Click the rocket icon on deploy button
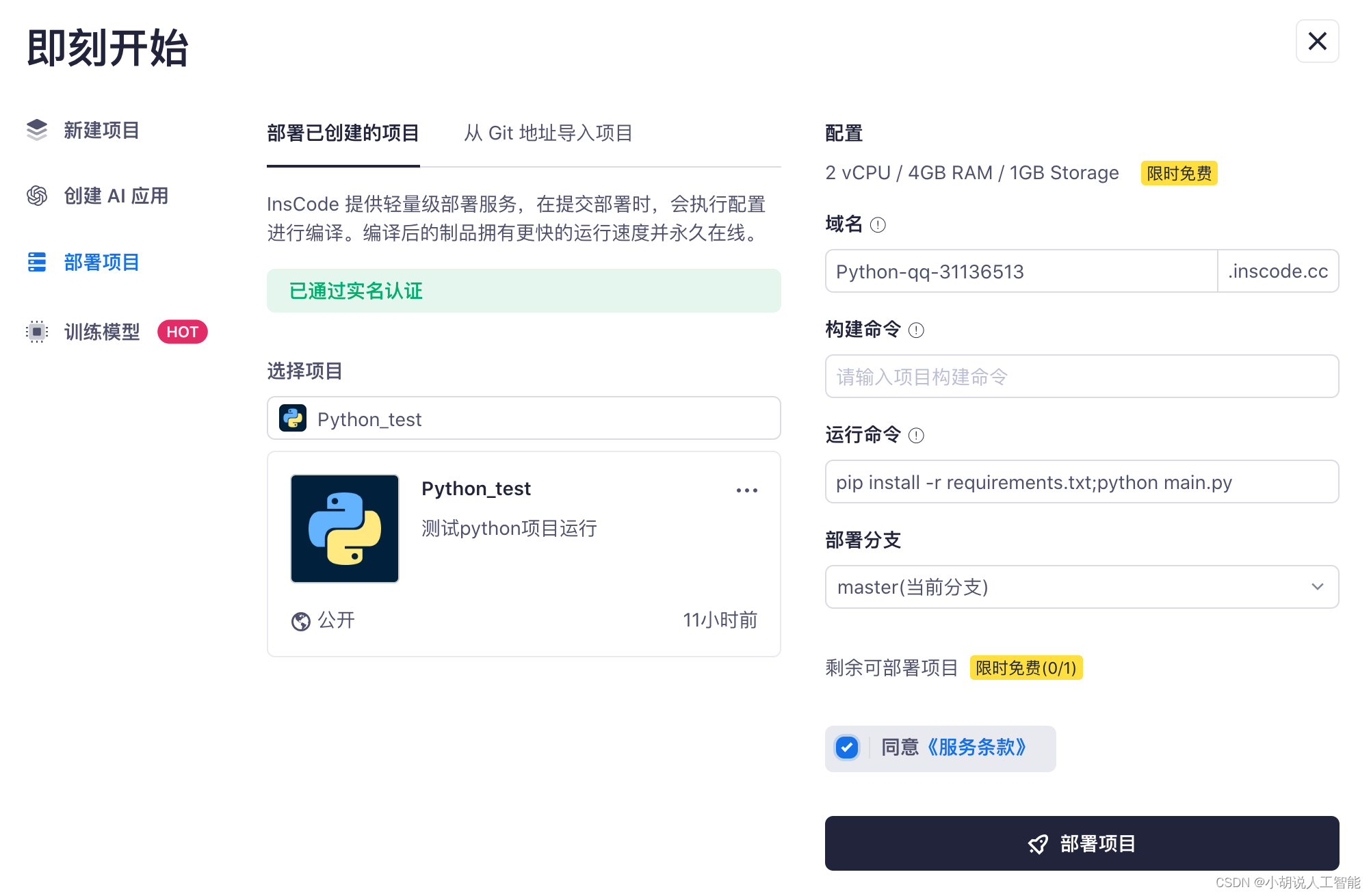1371x896 pixels. click(1038, 844)
